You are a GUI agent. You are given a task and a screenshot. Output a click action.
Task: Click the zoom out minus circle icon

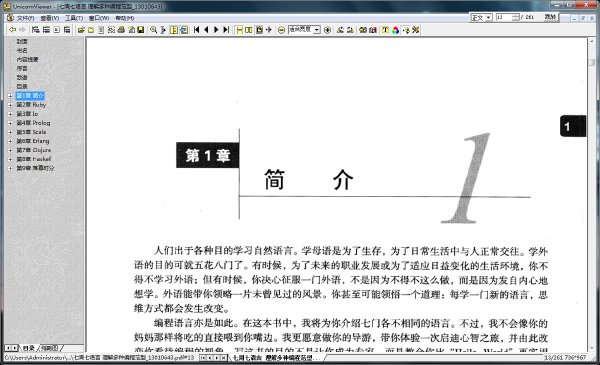(281, 30)
